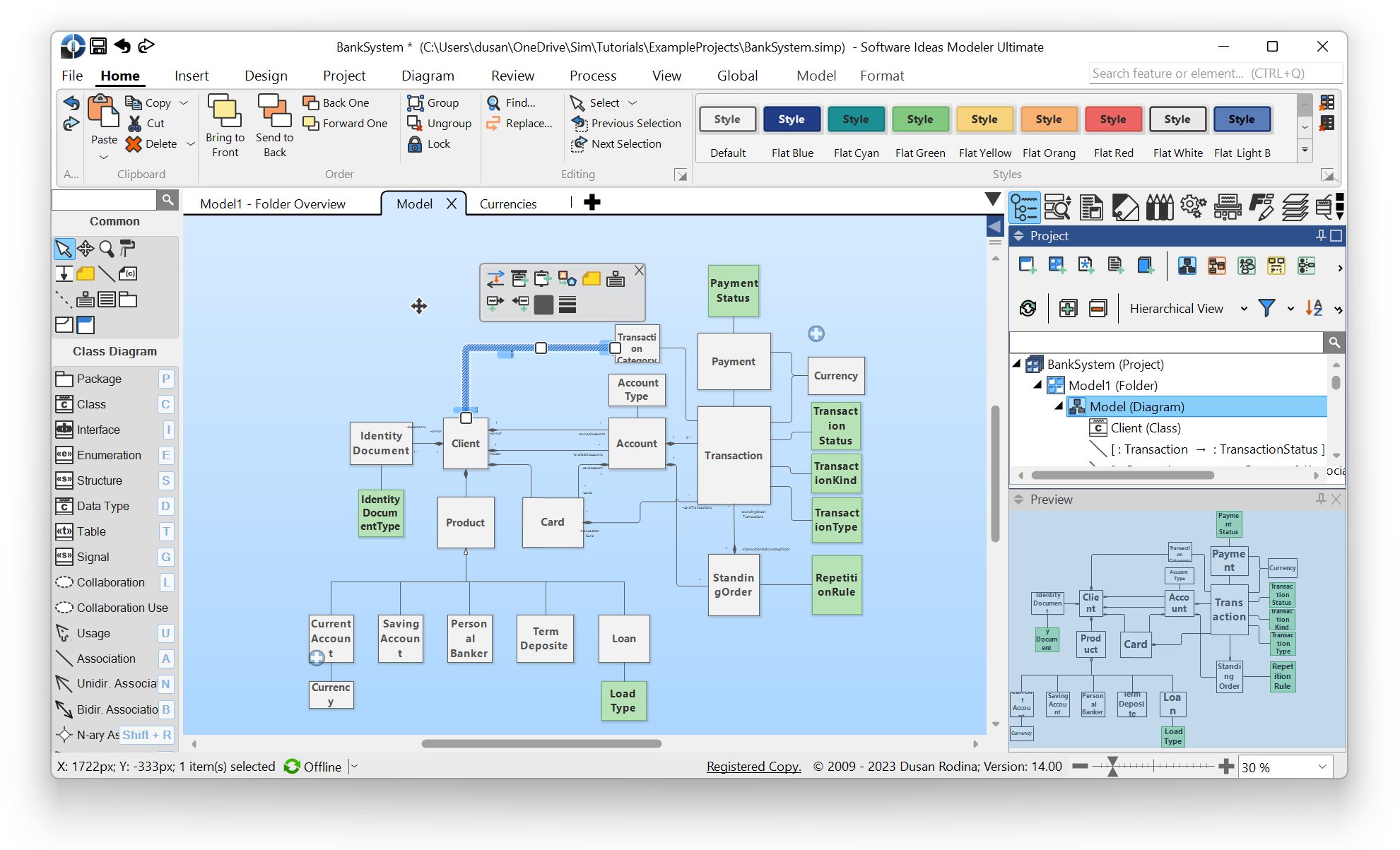Open the Diagram ribbon tab
1400x850 pixels.
428,76
